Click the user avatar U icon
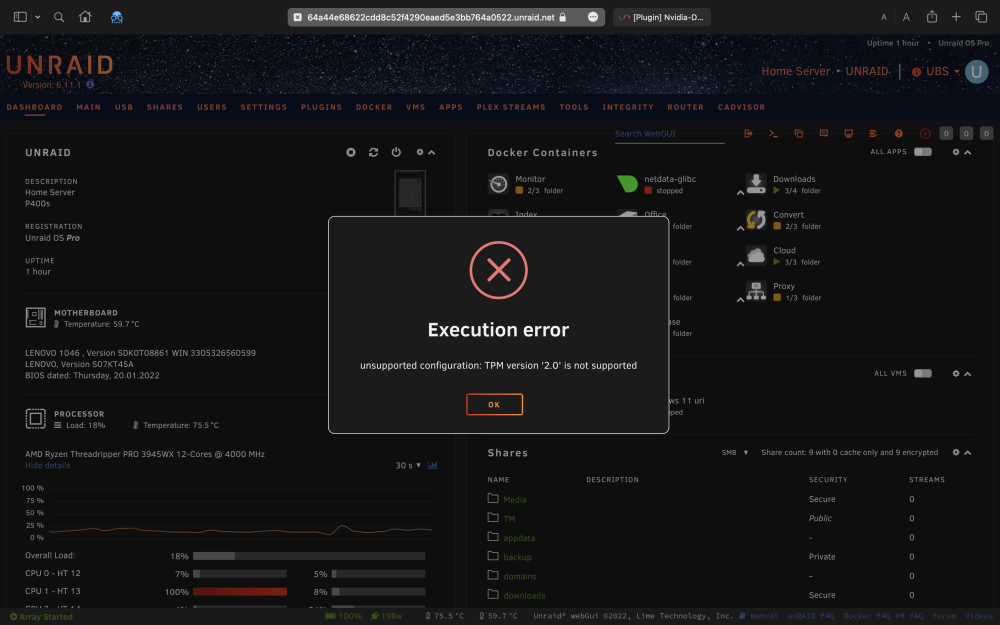 [976, 71]
